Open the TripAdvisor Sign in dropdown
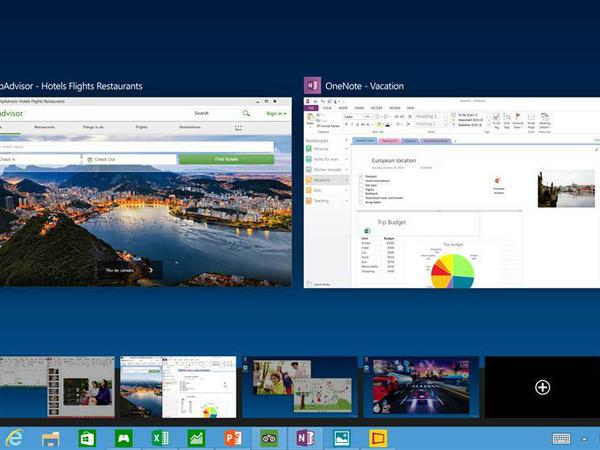Image resolution: width=600 pixels, height=450 pixels. click(276, 114)
